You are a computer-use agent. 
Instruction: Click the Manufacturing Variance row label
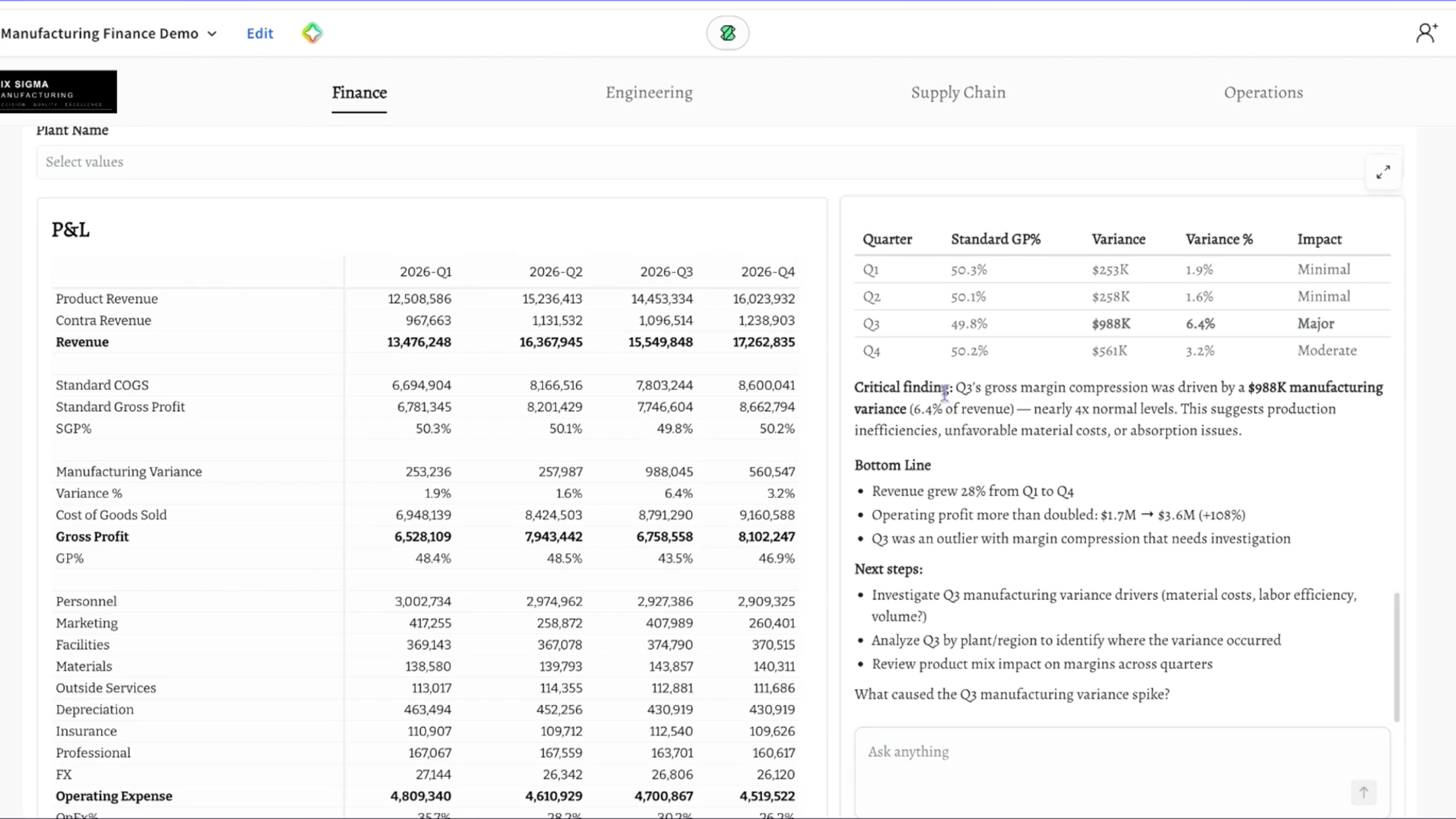[129, 472]
